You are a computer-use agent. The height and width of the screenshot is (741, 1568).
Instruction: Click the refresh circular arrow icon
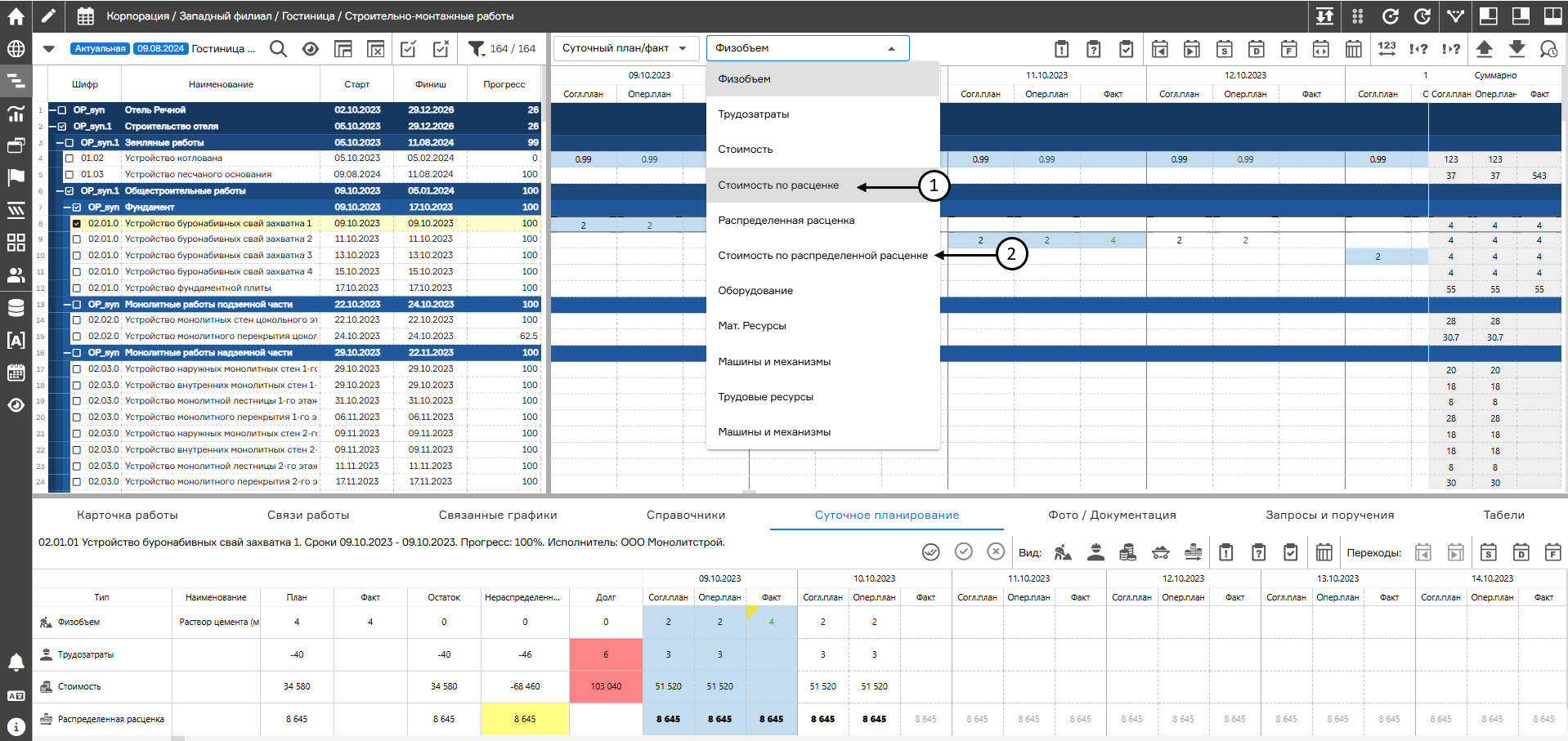[1390, 16]
